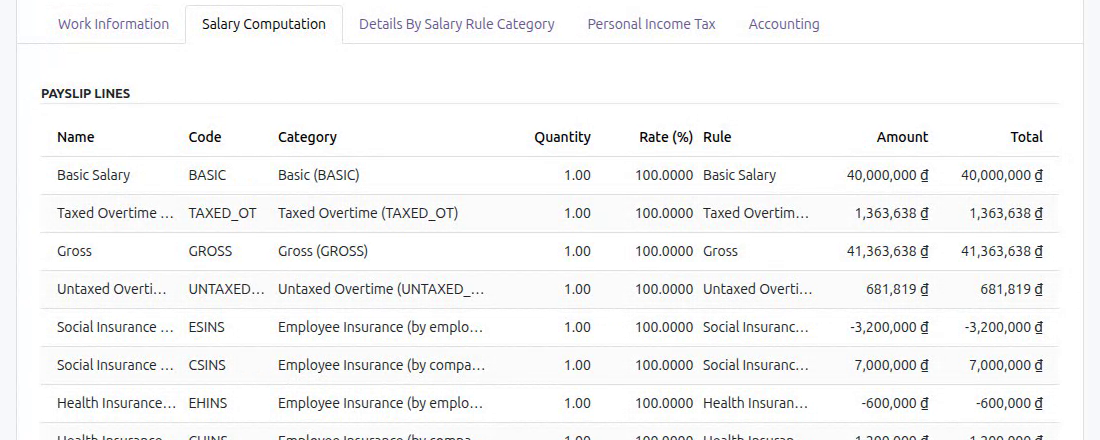Screen dimensions: 1100x440
Task: Click the BASIC code cell
Action: coord(208,175)
